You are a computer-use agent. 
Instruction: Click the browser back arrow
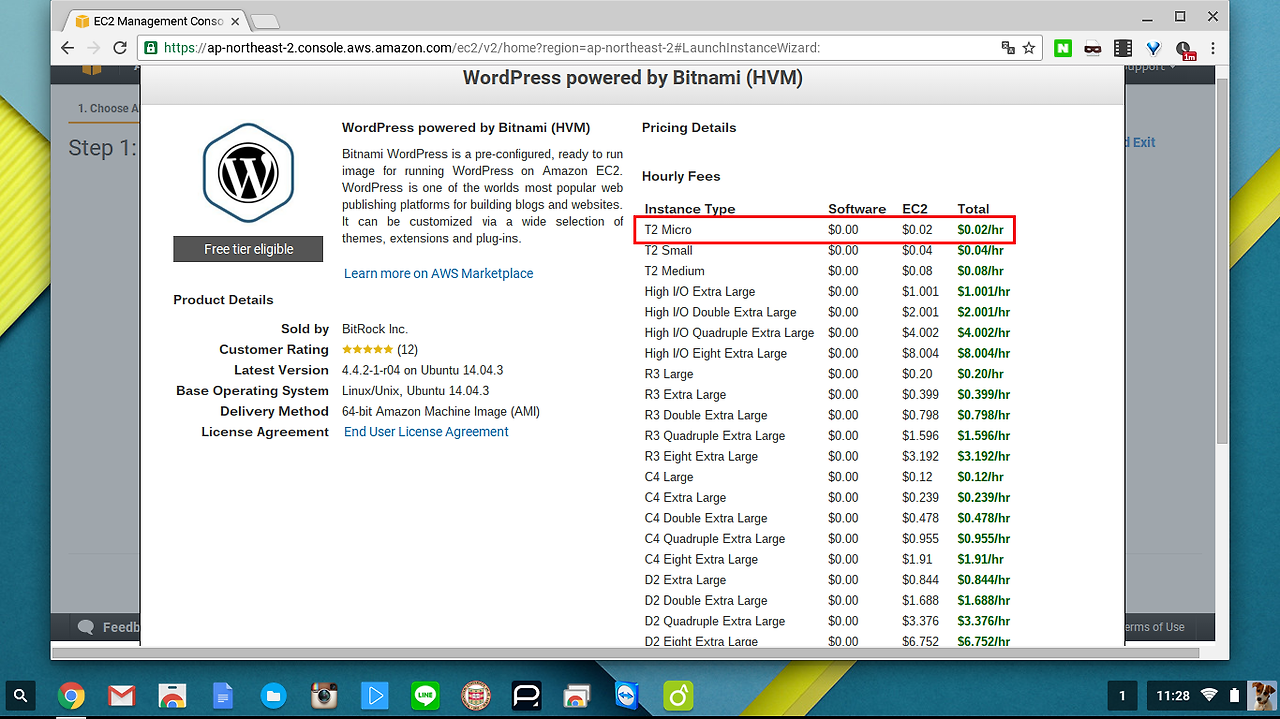[67, 48]
